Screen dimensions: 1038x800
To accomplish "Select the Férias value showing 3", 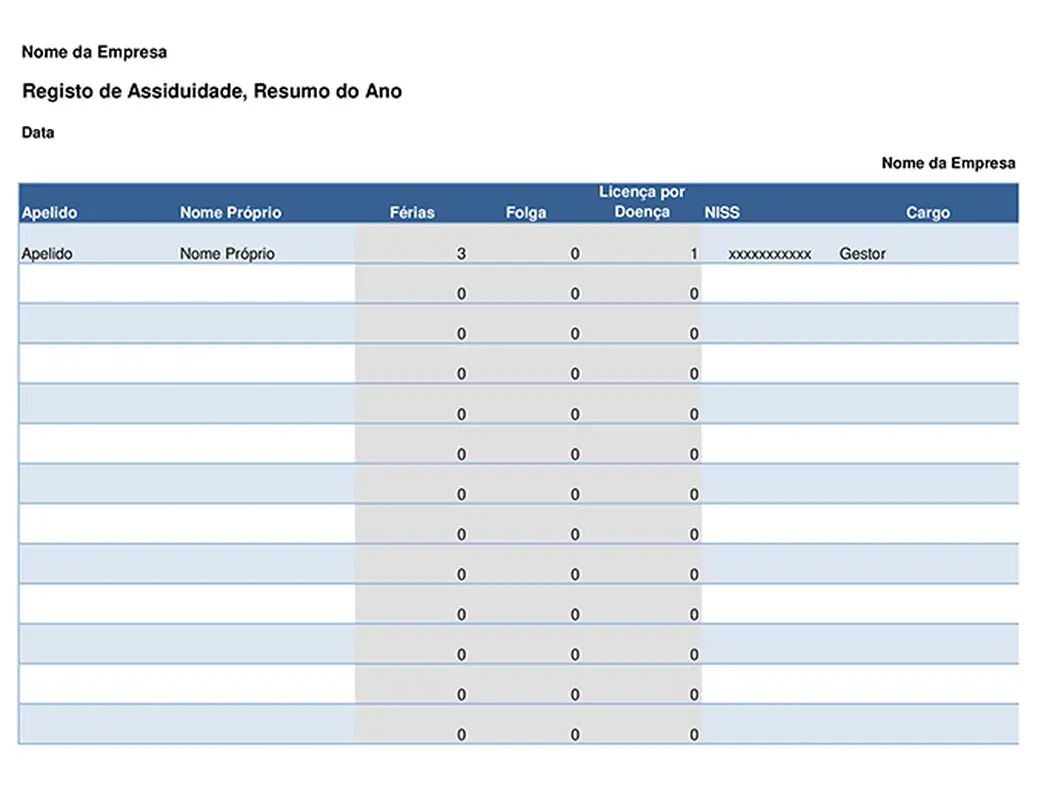I will tap(460, 253).
